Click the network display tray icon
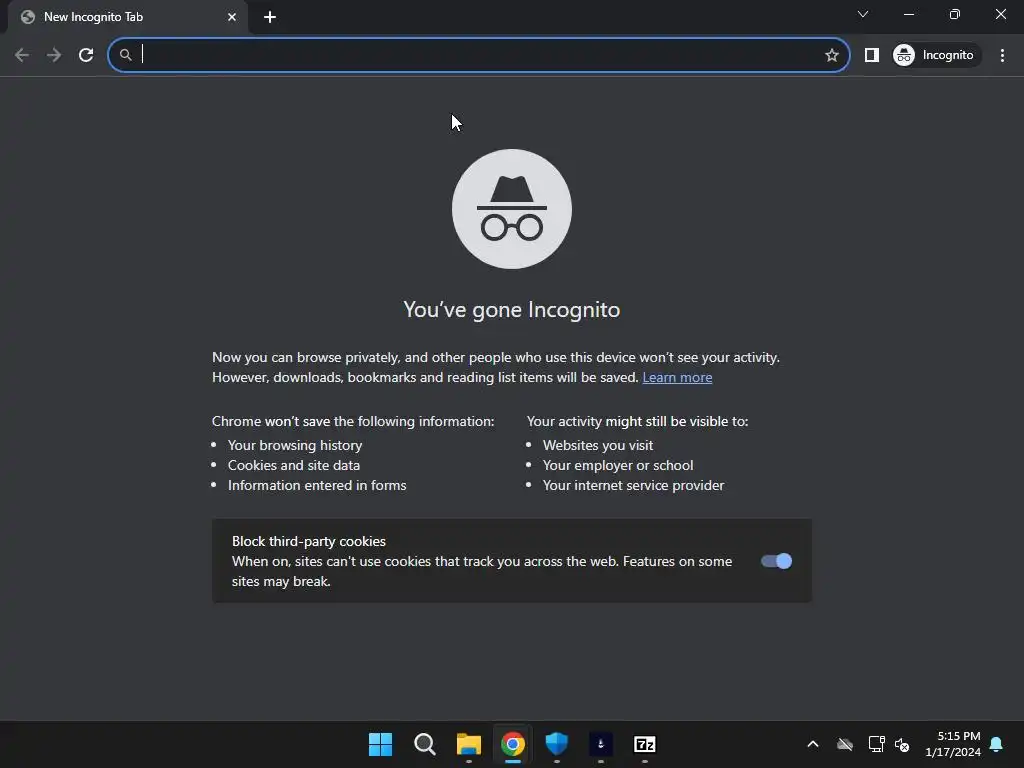1024x768 pixels. coord(876,744)
